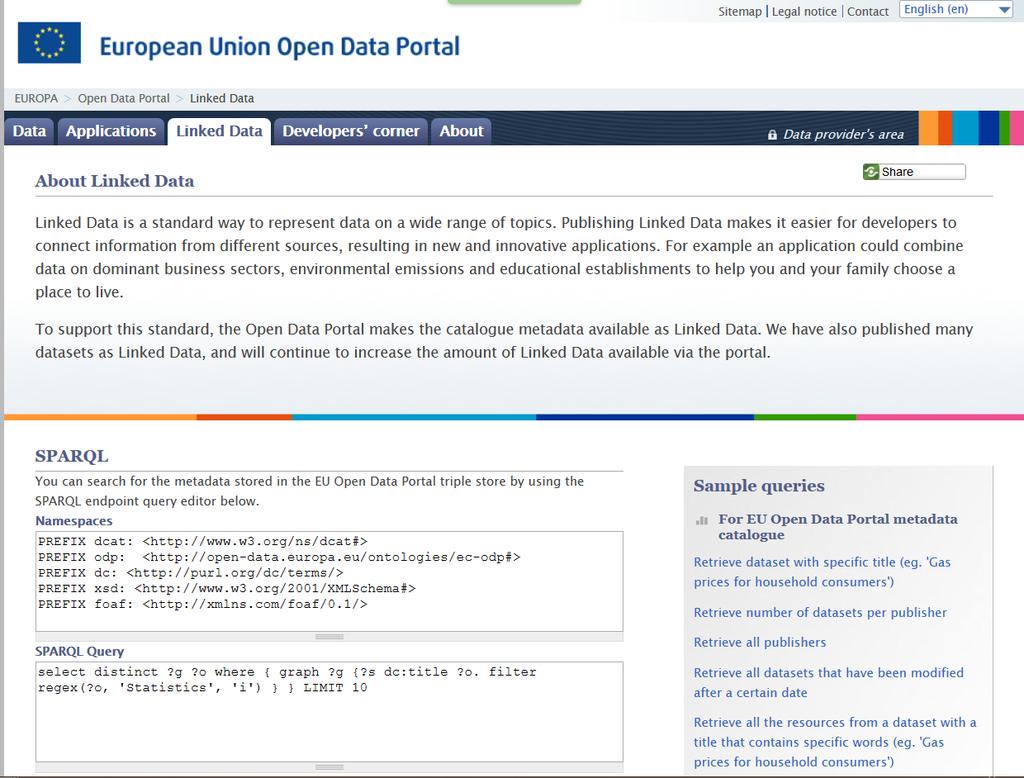Open the Data tab
1024x778 pixels.
pos(29,131)
